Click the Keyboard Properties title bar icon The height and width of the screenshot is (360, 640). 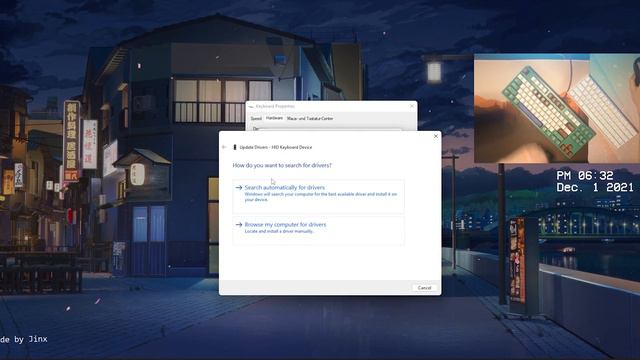click(251, 107)
